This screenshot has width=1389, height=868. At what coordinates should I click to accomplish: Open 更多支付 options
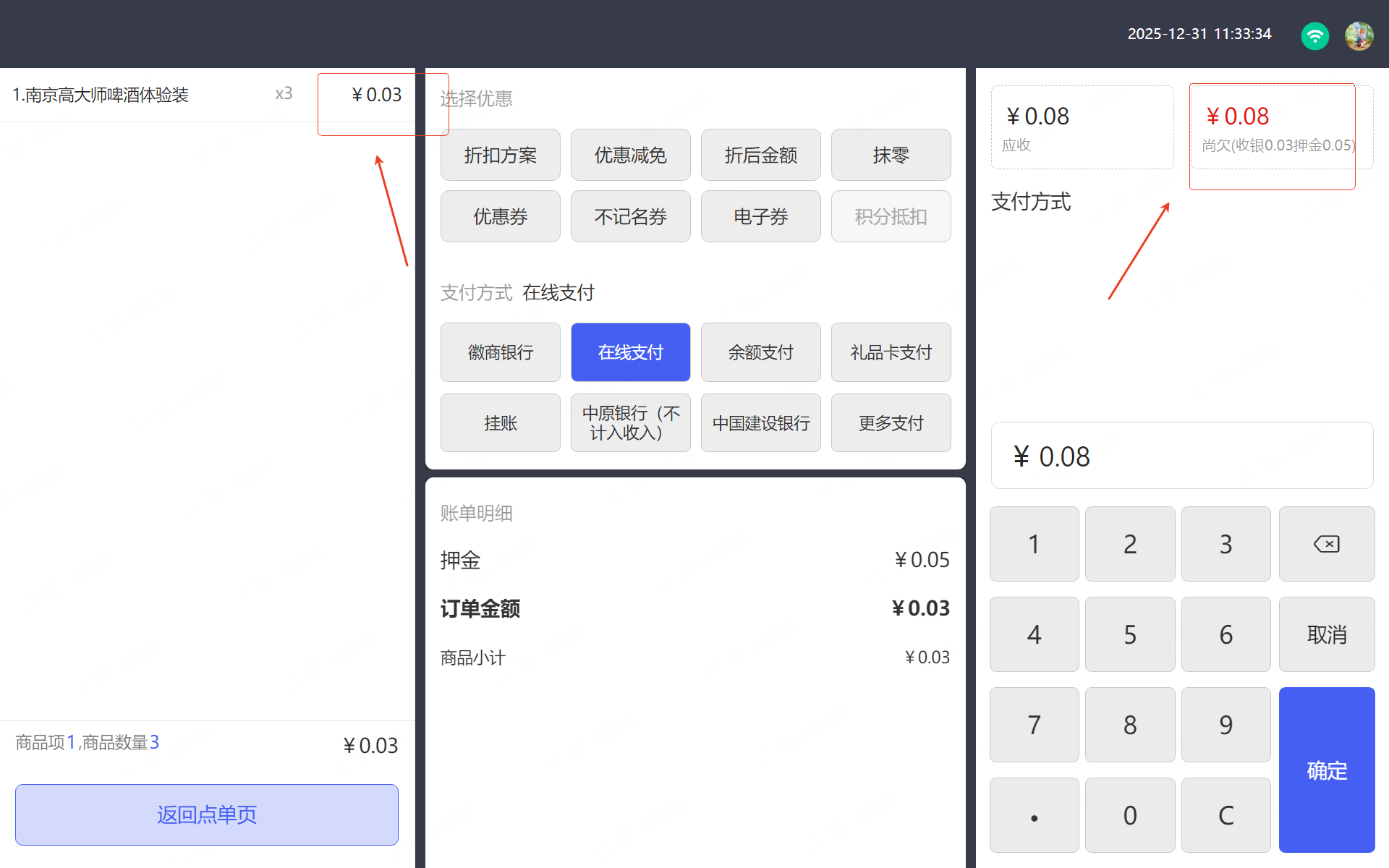point(891,423)
